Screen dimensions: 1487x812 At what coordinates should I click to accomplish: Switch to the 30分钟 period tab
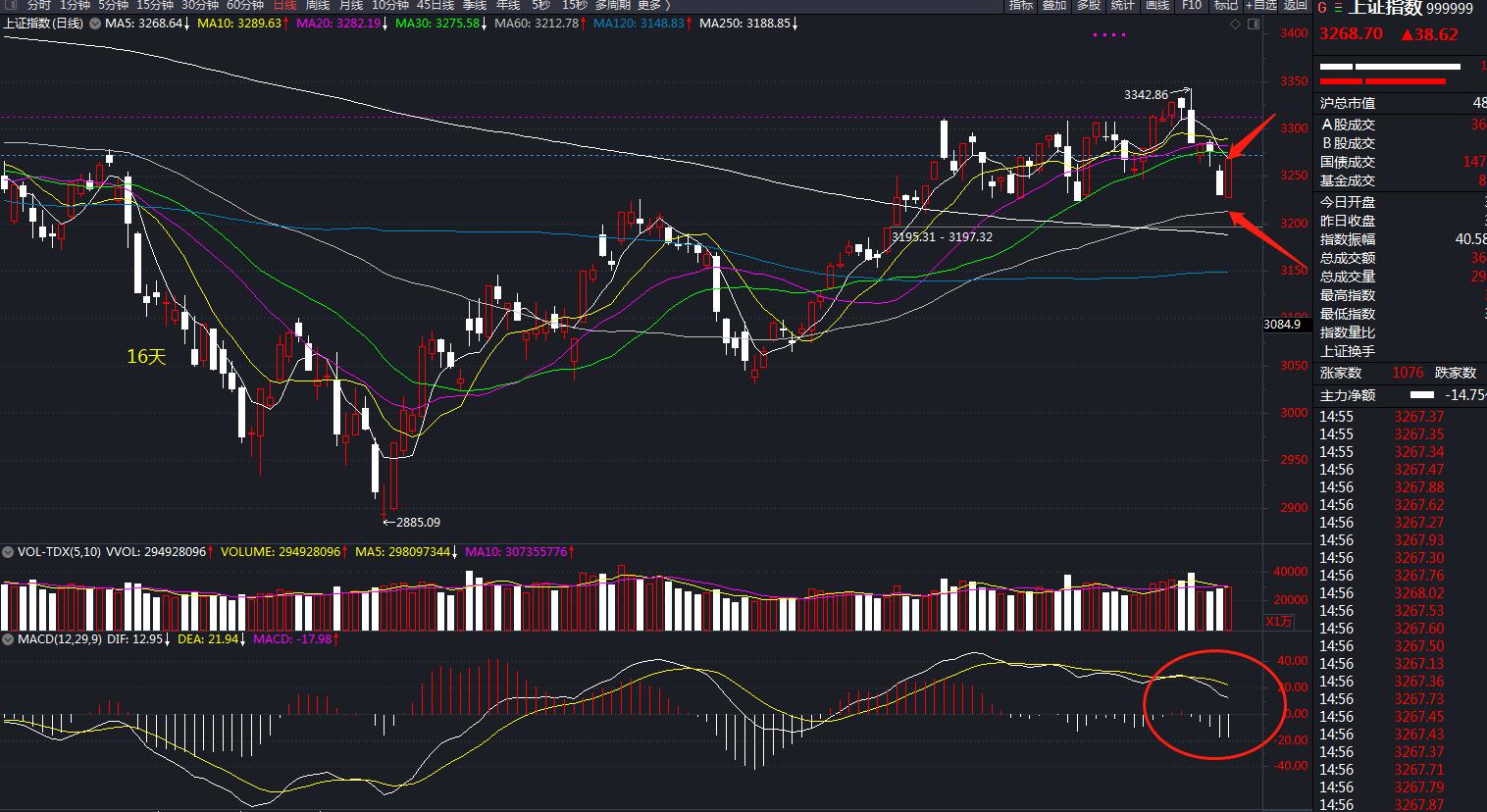(x=200, y=6)
